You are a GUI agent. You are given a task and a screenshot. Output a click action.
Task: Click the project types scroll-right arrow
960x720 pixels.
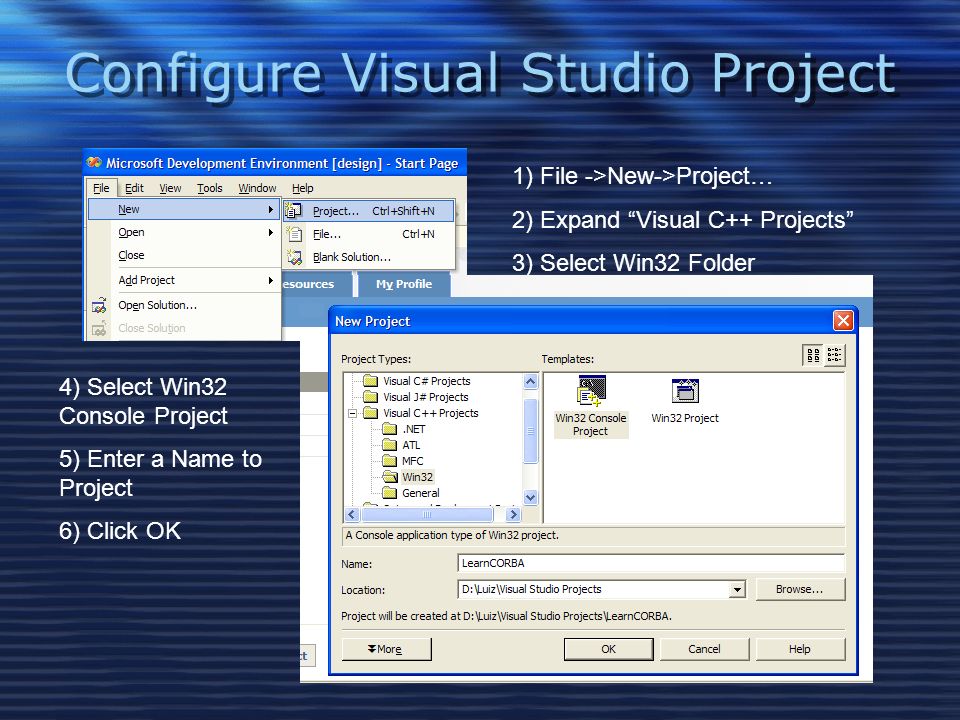(514, 514)
